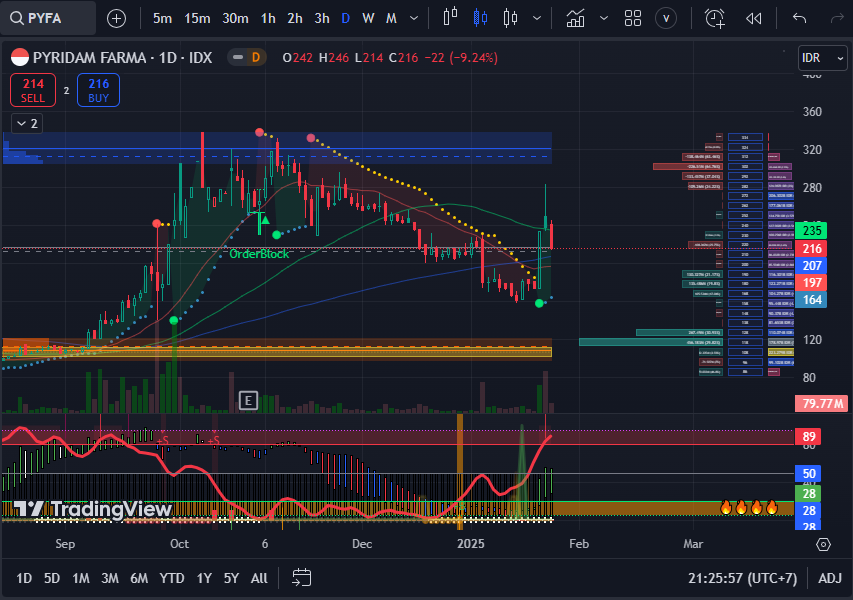Open the PYFA symbol search box

click(48, 18)
